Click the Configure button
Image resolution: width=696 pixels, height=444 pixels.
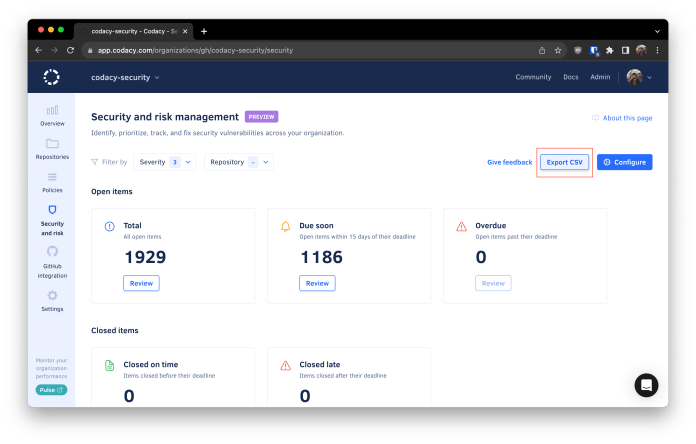pyautogui.click(x=625, y=162)
